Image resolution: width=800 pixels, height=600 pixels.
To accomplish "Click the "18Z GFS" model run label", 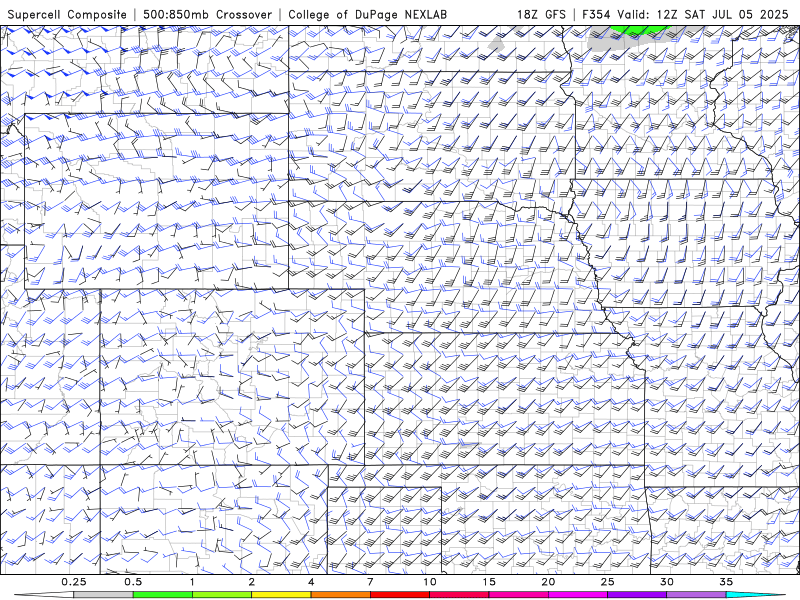I will (x=541, y=14).
